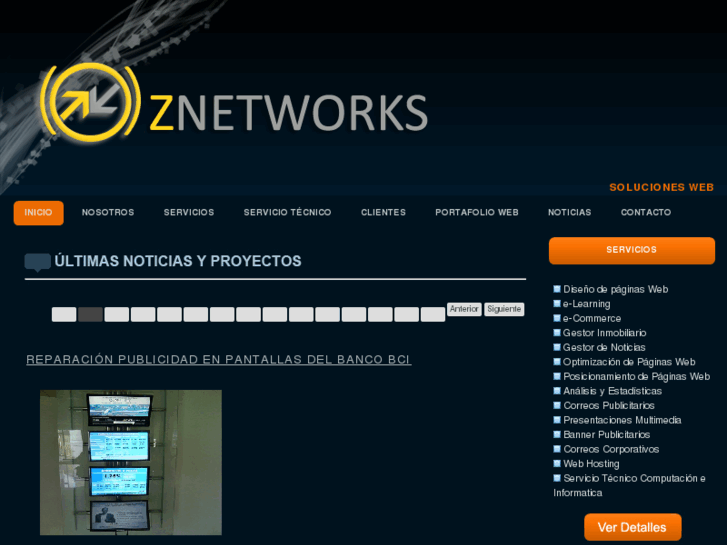Select the Gestor de Noticias service text
The image size is (727, 545).
pos(604,347)
